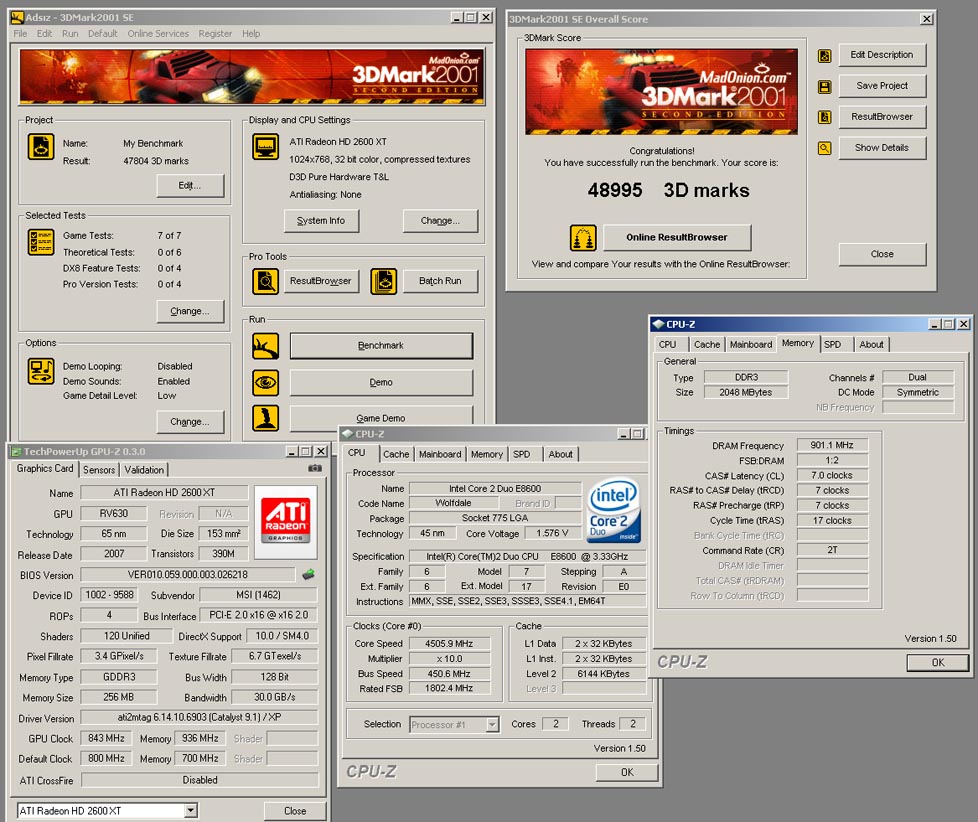Image resolution: width=978 pixels, height=822 pixels.
Task: Click the Intel Core 2 Duo logo
Action: pos(614,510)
